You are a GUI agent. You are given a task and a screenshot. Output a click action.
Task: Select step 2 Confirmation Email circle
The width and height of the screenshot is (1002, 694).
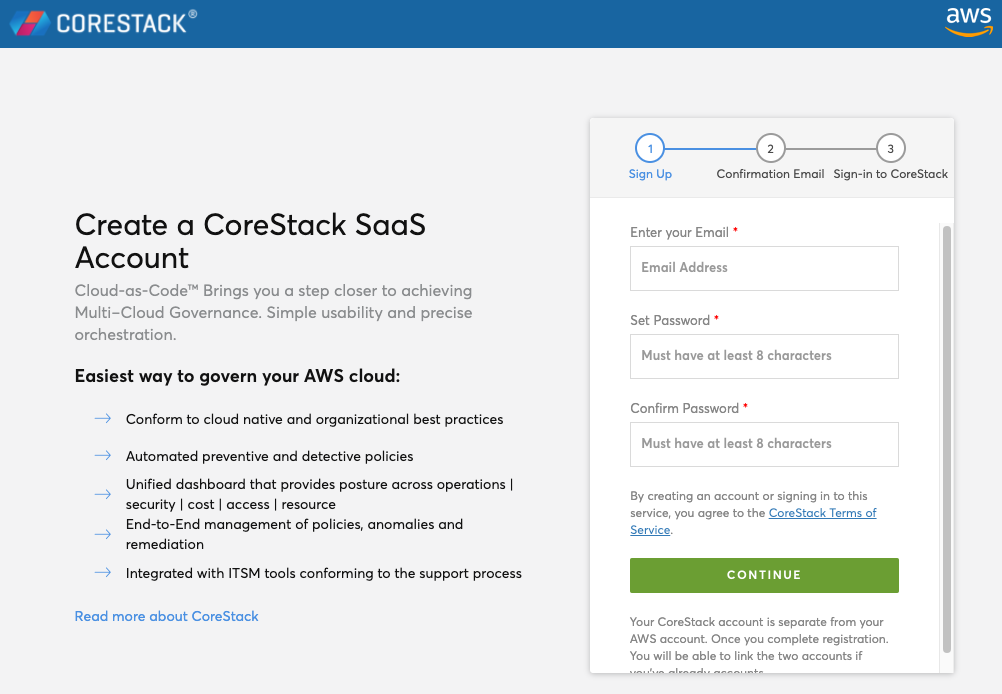(770, 148)
